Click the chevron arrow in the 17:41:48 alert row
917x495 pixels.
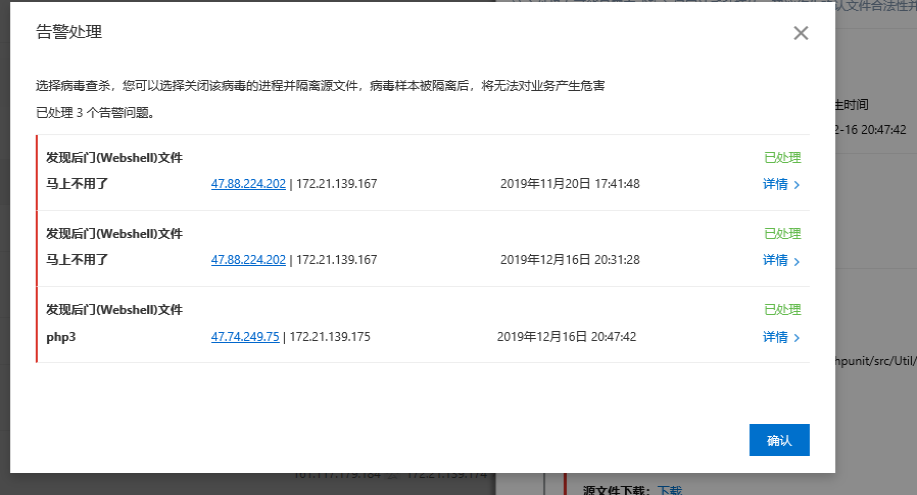click(x=797, y=185)
